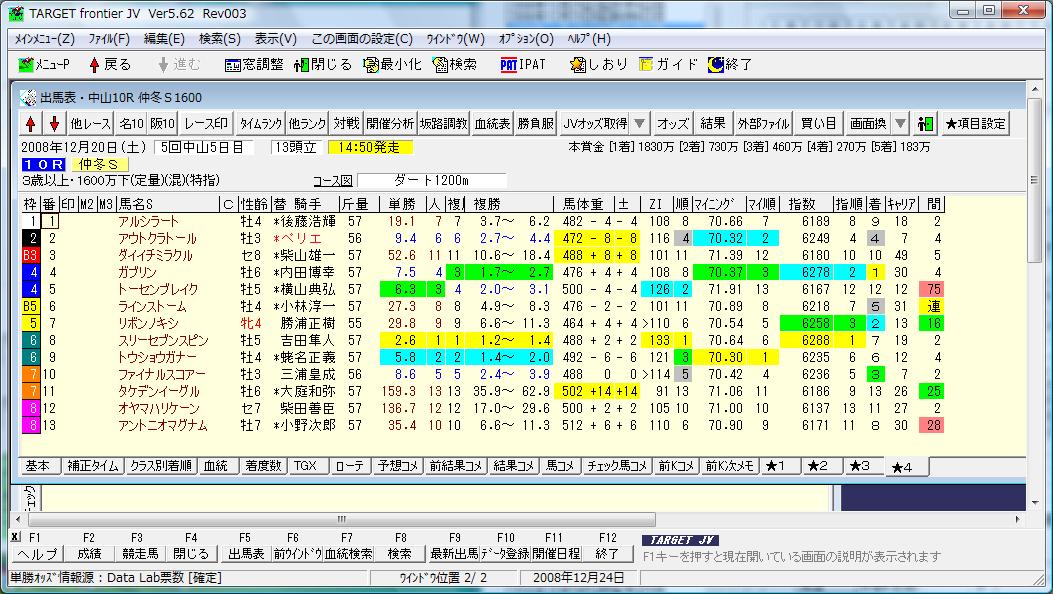Switch to the 着度数 tab
1053x594 pixels.
[263, 466]
